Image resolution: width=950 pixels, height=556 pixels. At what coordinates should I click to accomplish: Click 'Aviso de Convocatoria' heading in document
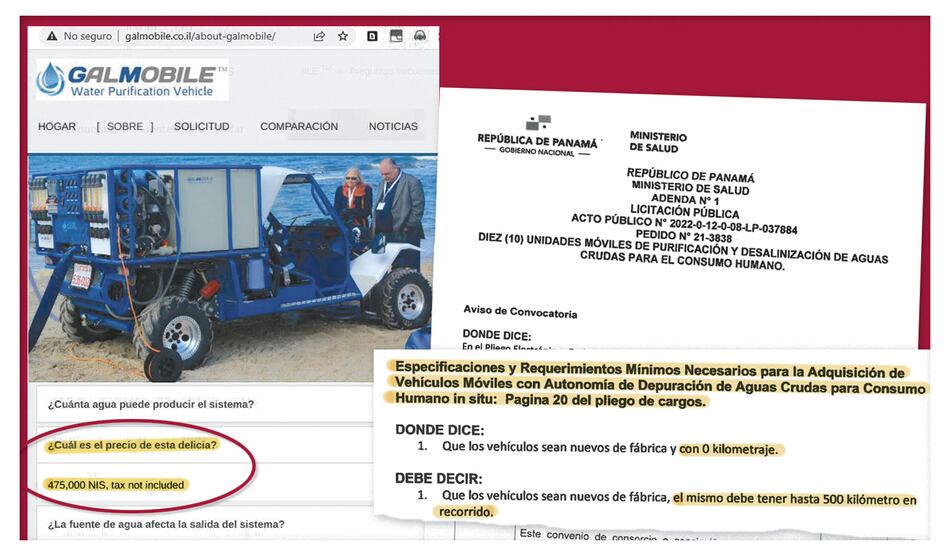tap(520, 312)
